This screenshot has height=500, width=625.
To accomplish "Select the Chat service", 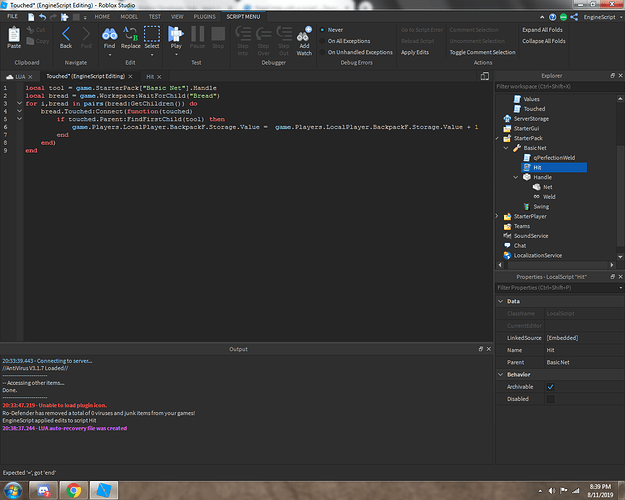I will (x=519, y=246).
